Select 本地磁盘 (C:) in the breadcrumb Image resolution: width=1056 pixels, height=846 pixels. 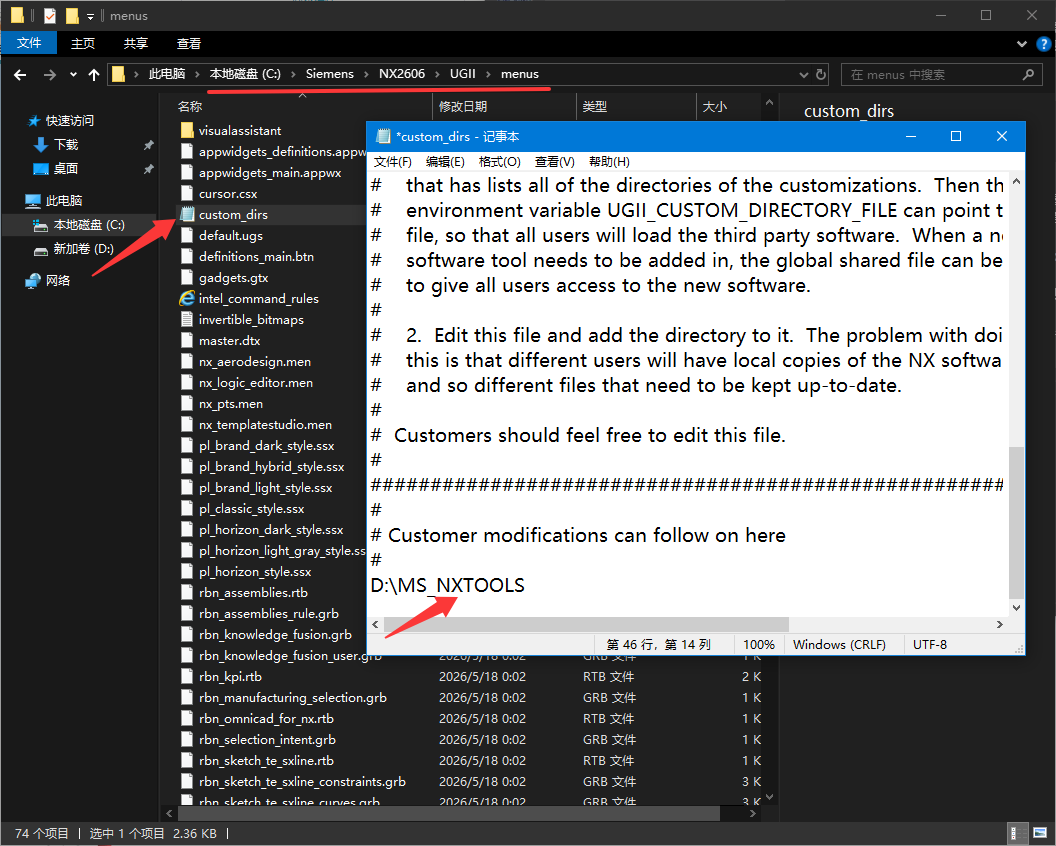point(245,74)
